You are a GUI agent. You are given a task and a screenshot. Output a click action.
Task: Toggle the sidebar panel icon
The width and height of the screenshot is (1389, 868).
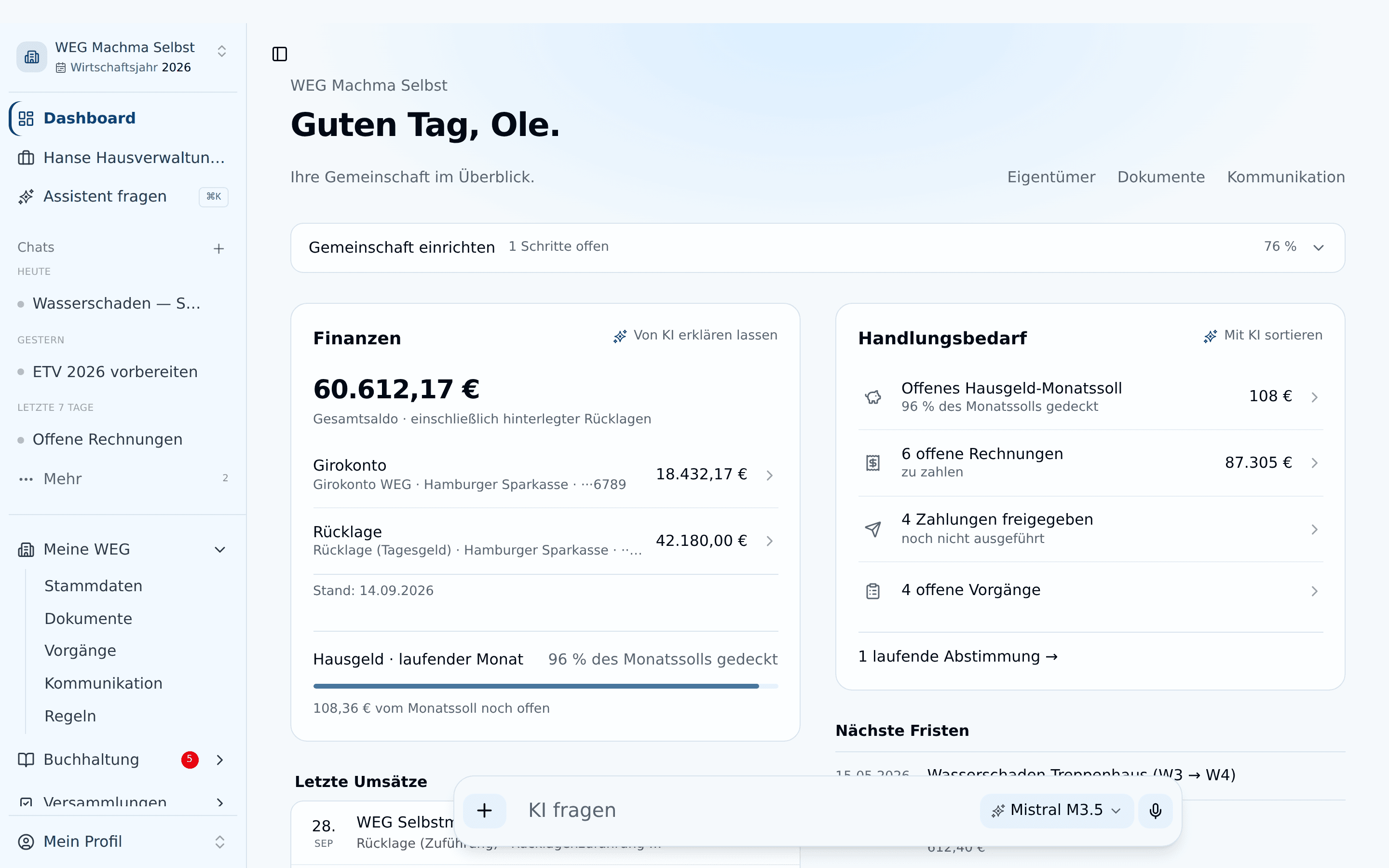pyautogui.click(x=280, y=54)
